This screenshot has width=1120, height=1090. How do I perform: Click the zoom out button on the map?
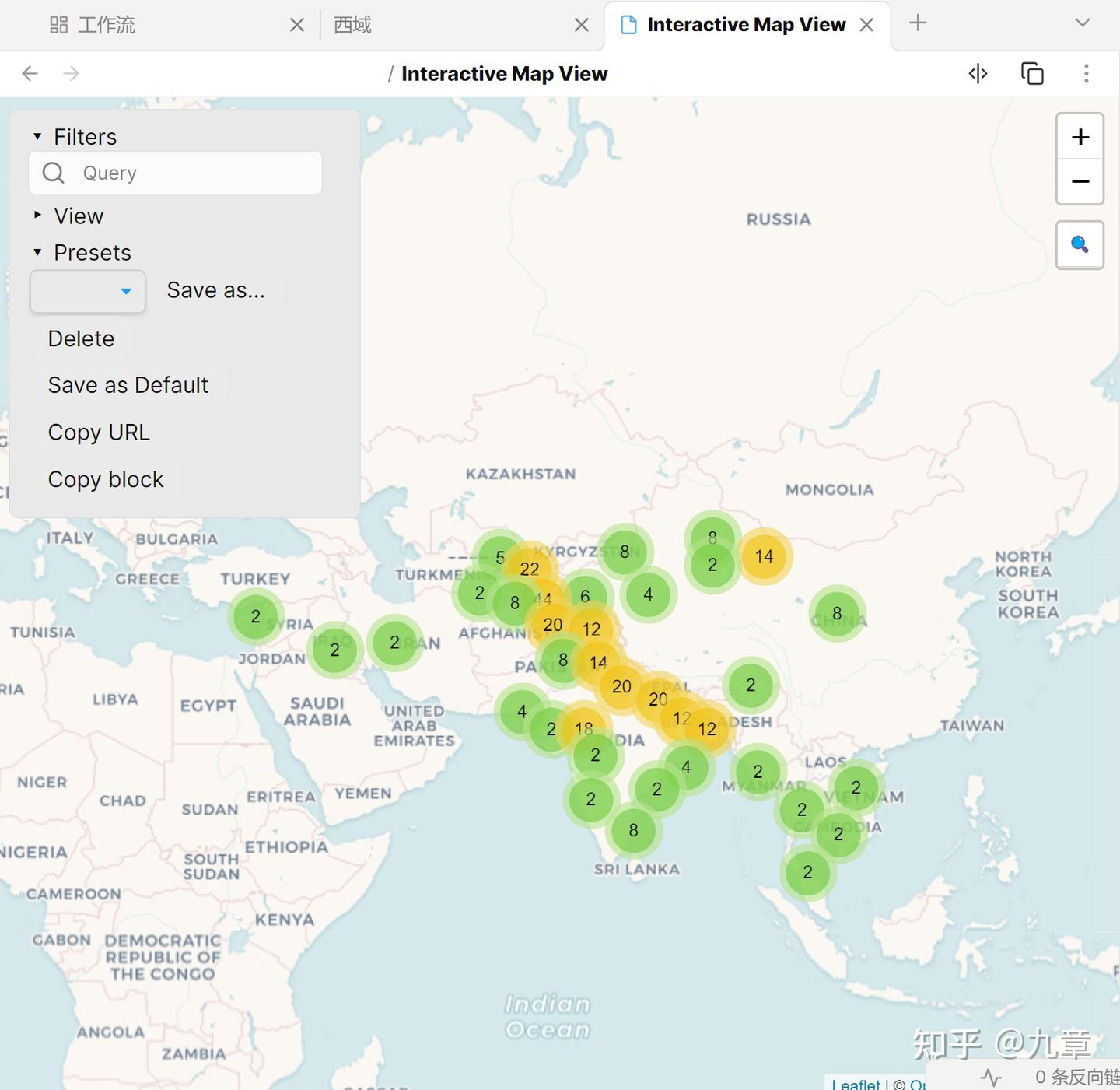point(1080,181)
